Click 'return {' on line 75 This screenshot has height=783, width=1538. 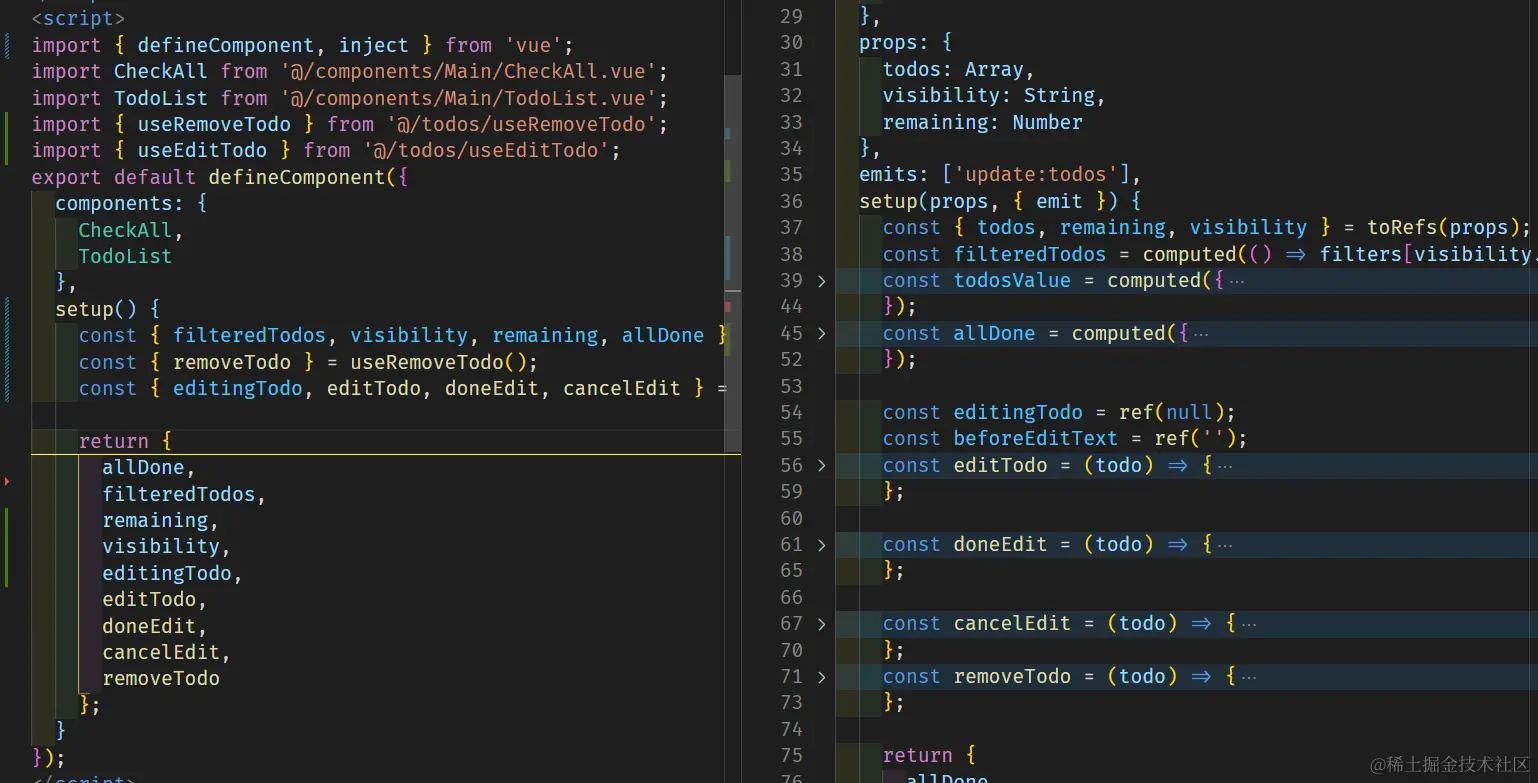930,755
